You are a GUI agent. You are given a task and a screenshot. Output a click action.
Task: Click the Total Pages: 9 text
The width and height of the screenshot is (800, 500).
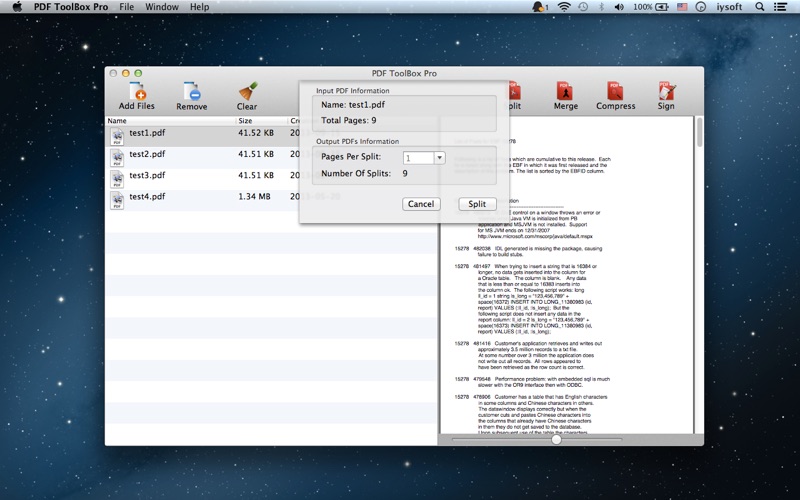[348, 120]
